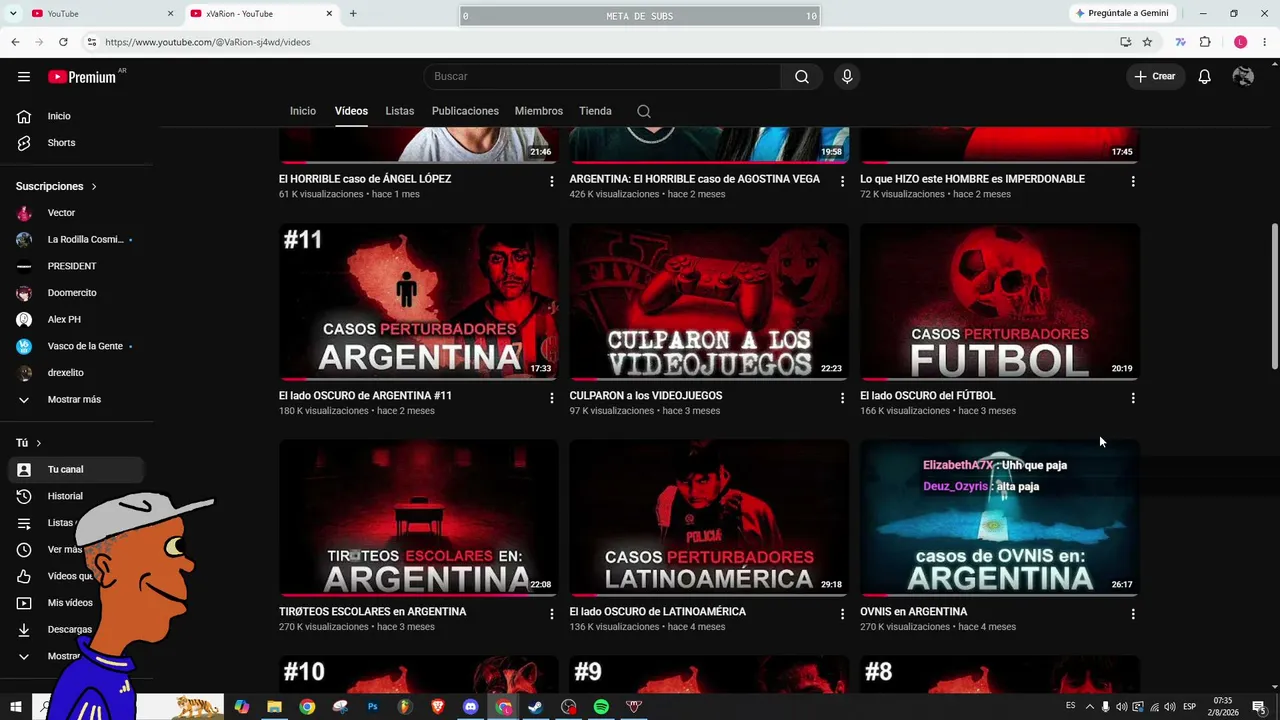Open the Alex PH subscription channel
The width and height of the screenshot is (1280, 720).
point(76,320)
